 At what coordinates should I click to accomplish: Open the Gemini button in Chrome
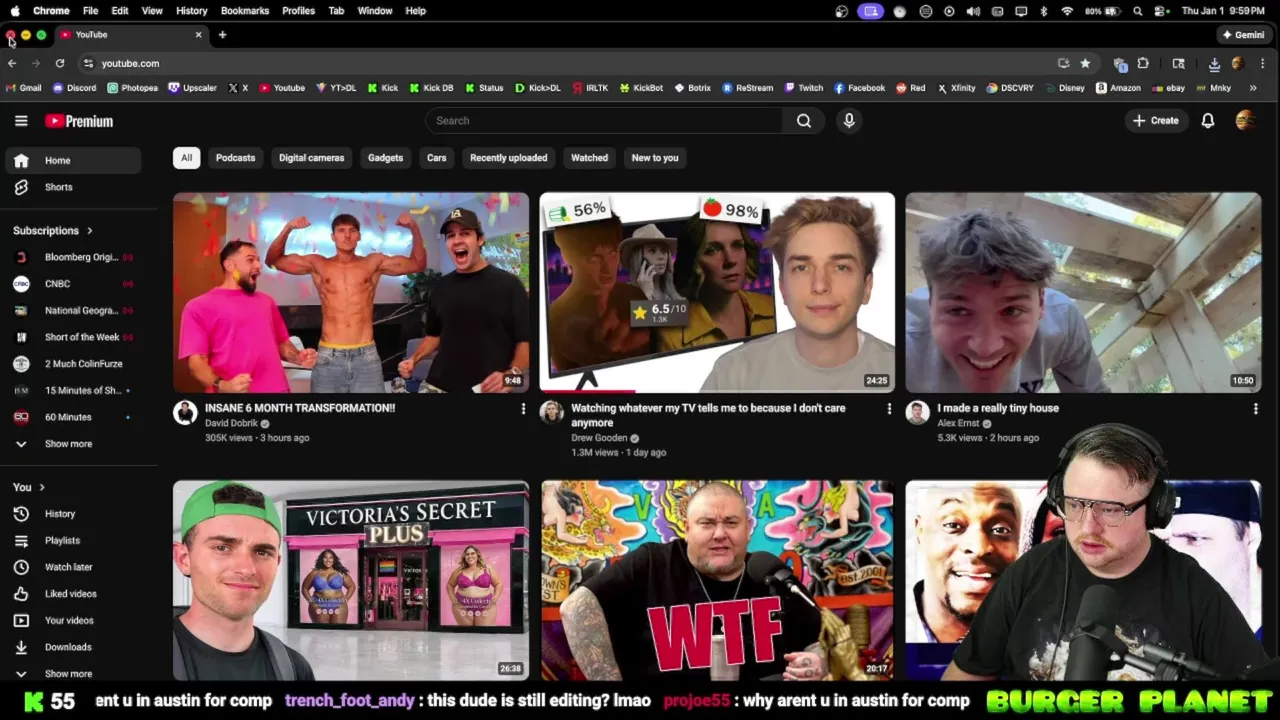click(x=1243, y=35)
